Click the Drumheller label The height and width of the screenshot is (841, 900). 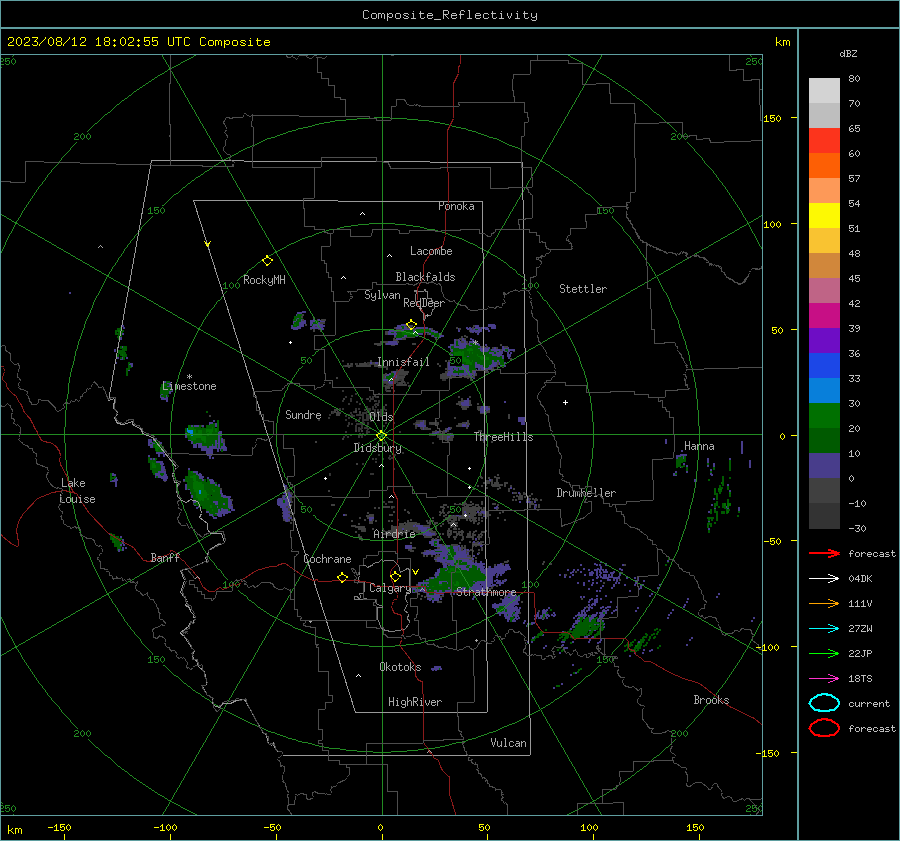point(586,493)
